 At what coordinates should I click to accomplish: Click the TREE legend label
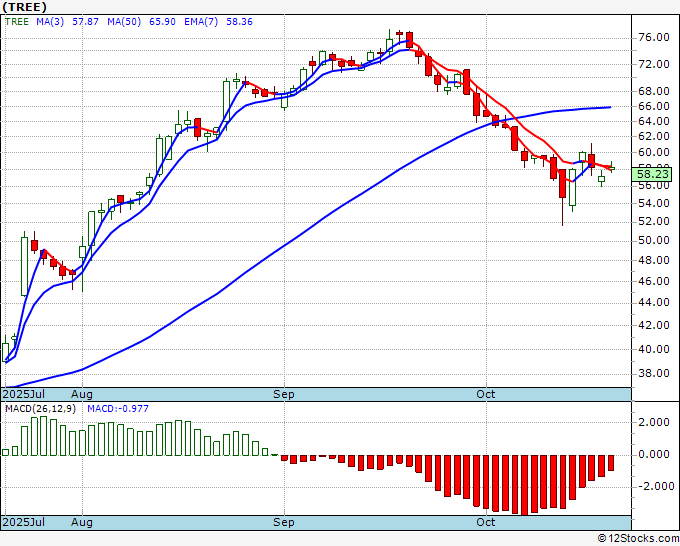click(x=16, y=22)
